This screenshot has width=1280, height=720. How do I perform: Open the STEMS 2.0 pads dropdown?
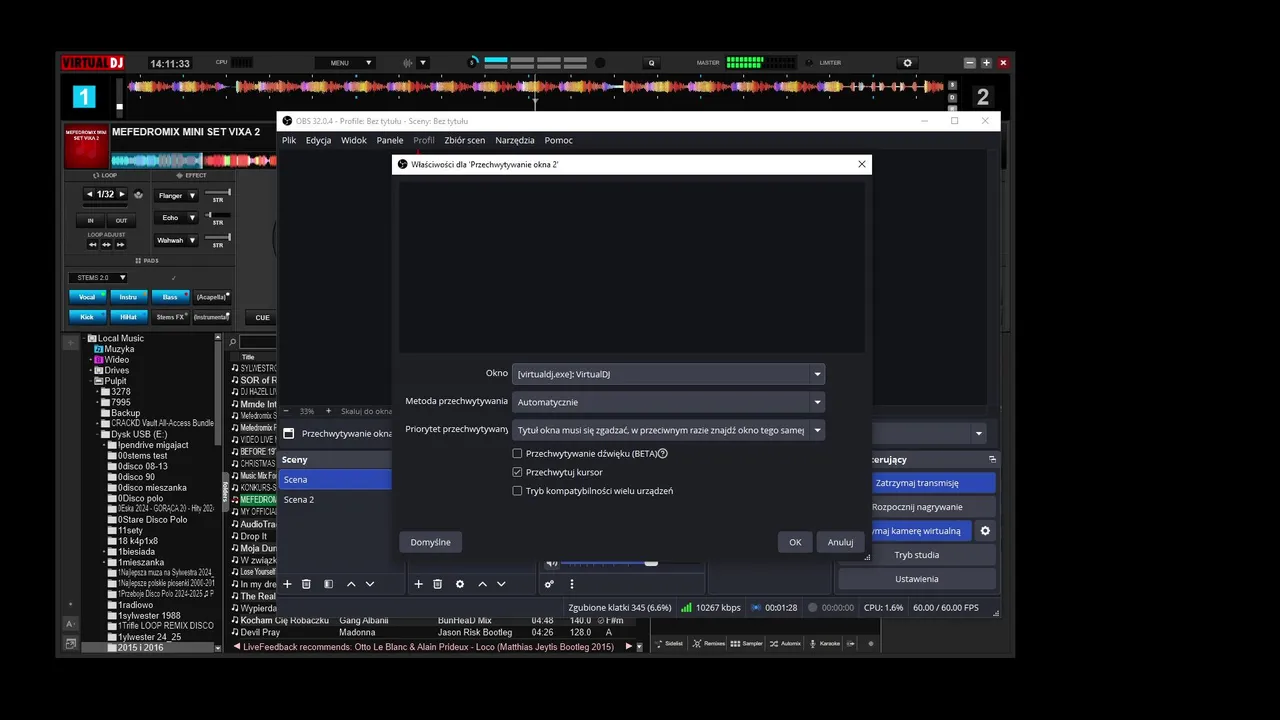point(98,277)
